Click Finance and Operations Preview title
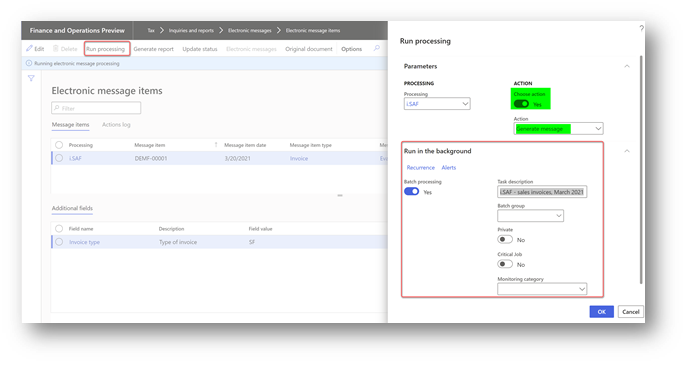The width and height of the screenshot is (687, 365). point(77,31)
